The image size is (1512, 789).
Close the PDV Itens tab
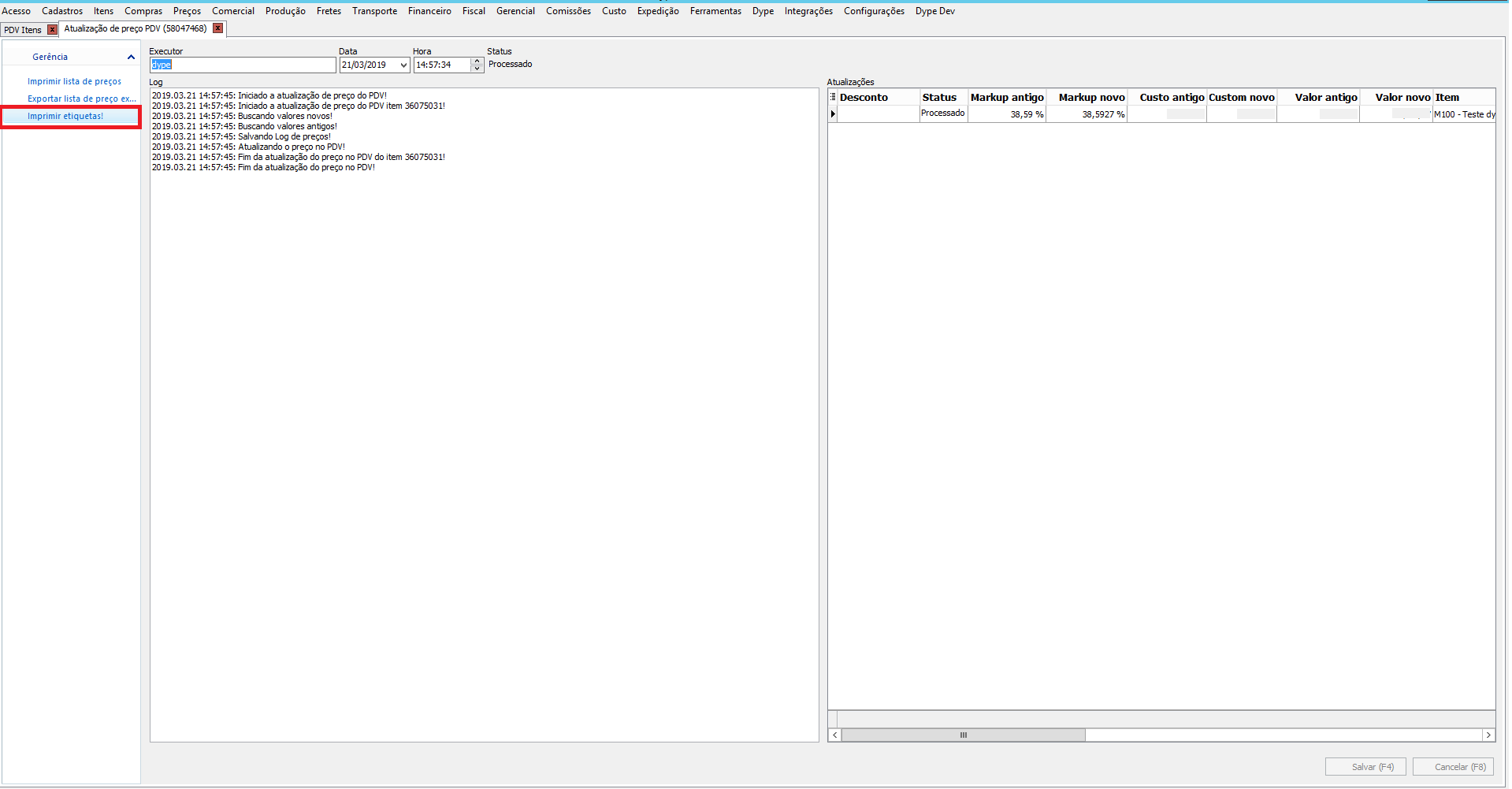(x=53, y=29)
